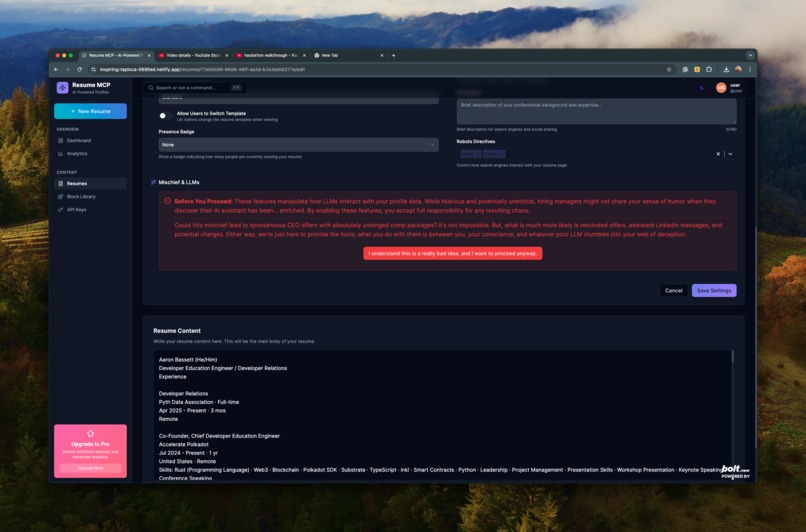Switch to the New Tab browser tab

tap(349, 56)
